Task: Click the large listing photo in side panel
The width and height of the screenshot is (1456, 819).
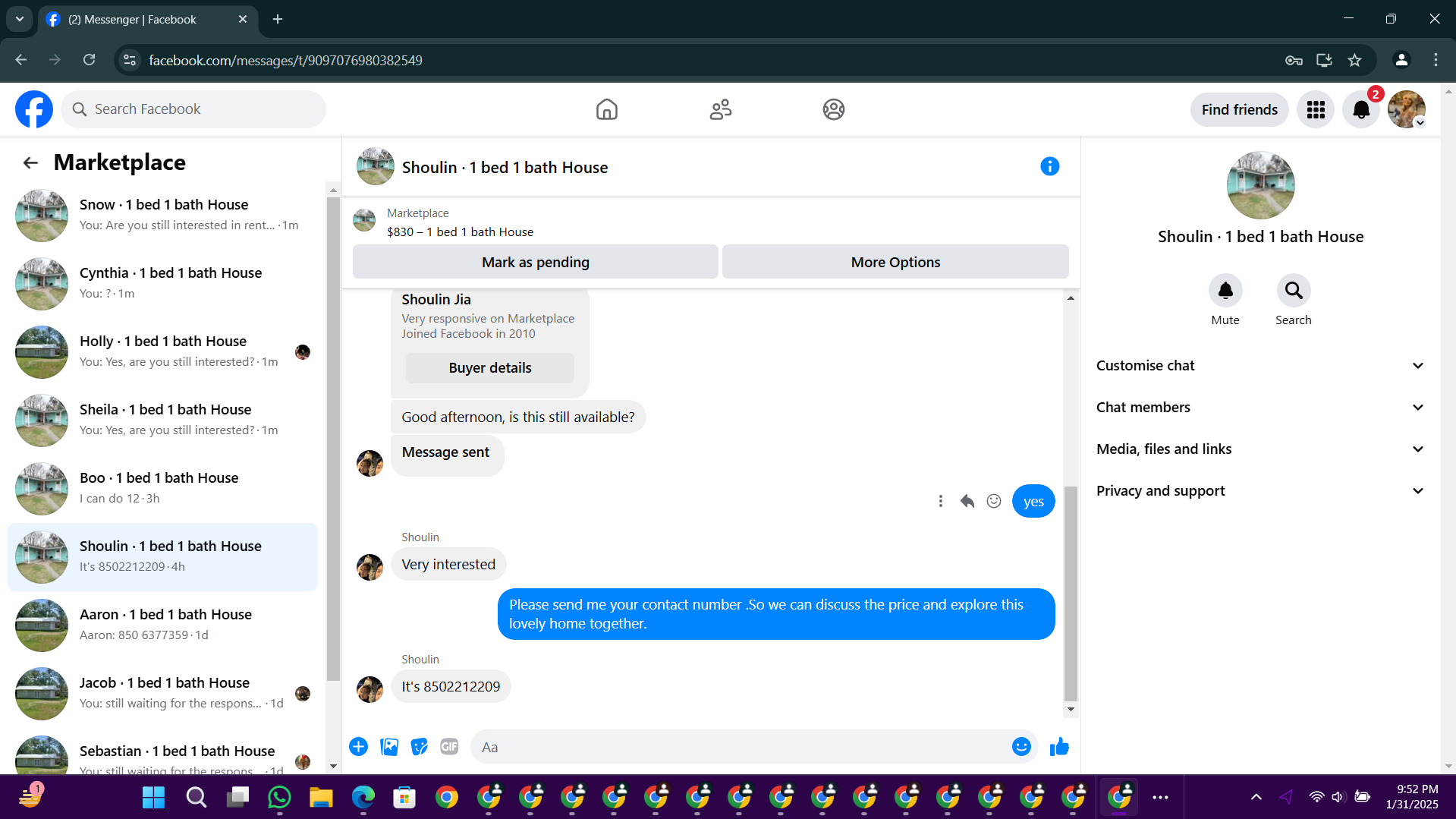Action: tap(1260, 185)
